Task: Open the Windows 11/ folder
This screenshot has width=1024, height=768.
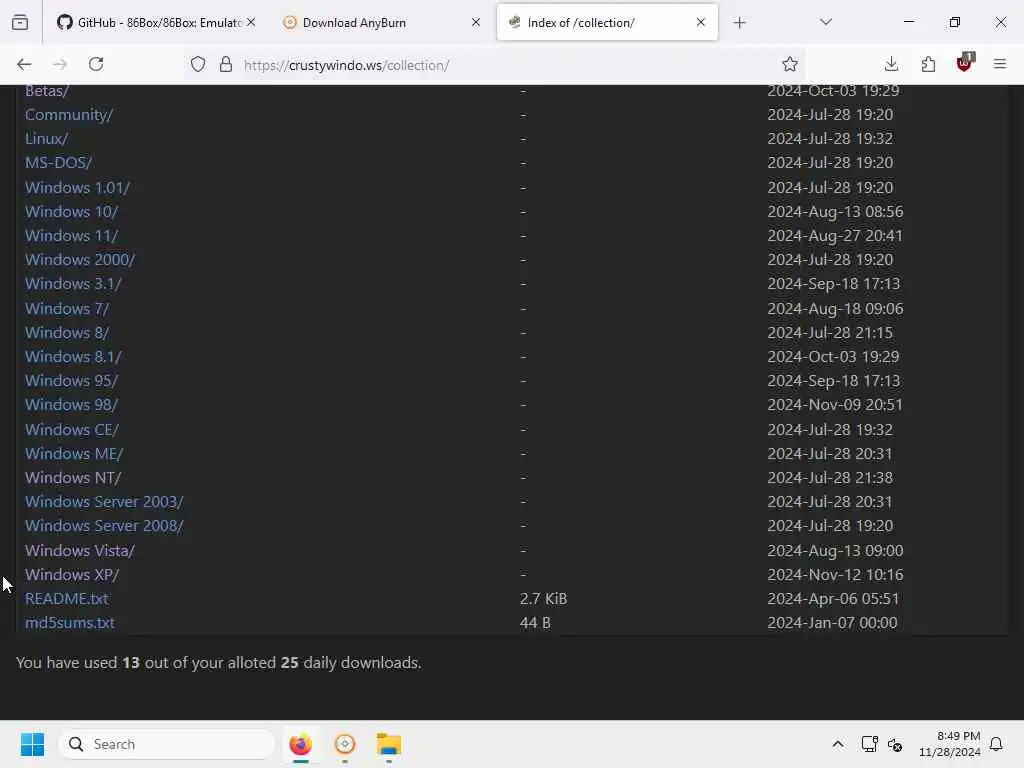Action: click(x=71, y=236)
